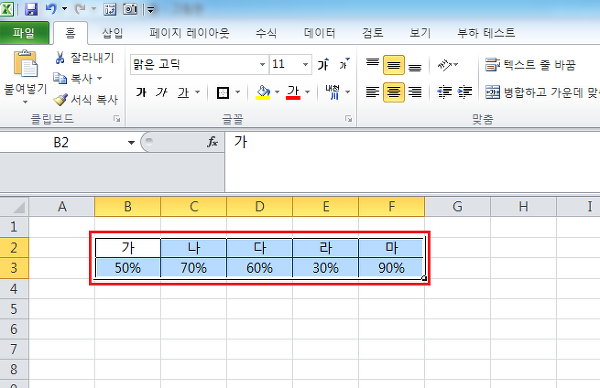Select cell containing 70%
This screenshot has width=600, height=388.
coord(194,267)
